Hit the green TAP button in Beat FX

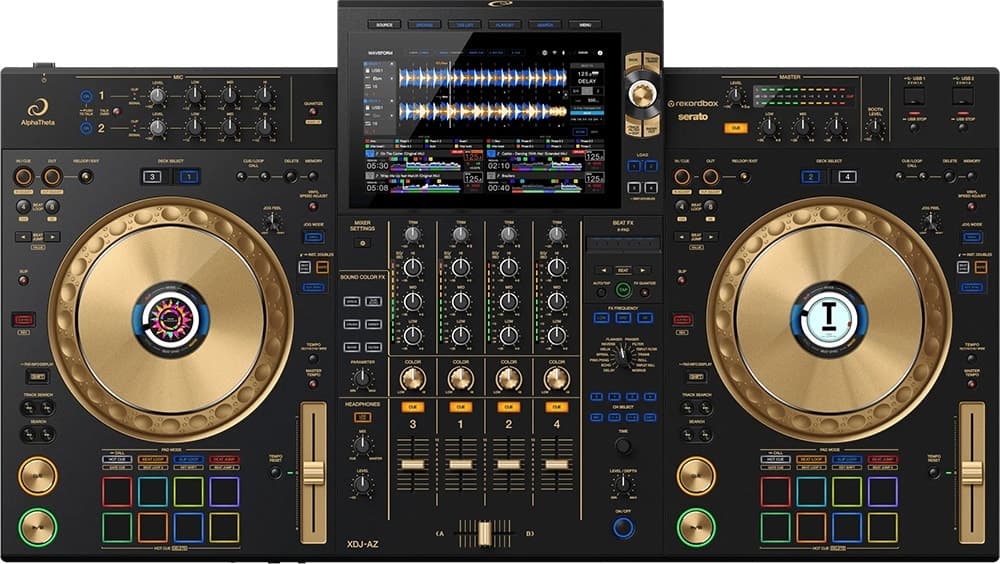tap(622, 290)
